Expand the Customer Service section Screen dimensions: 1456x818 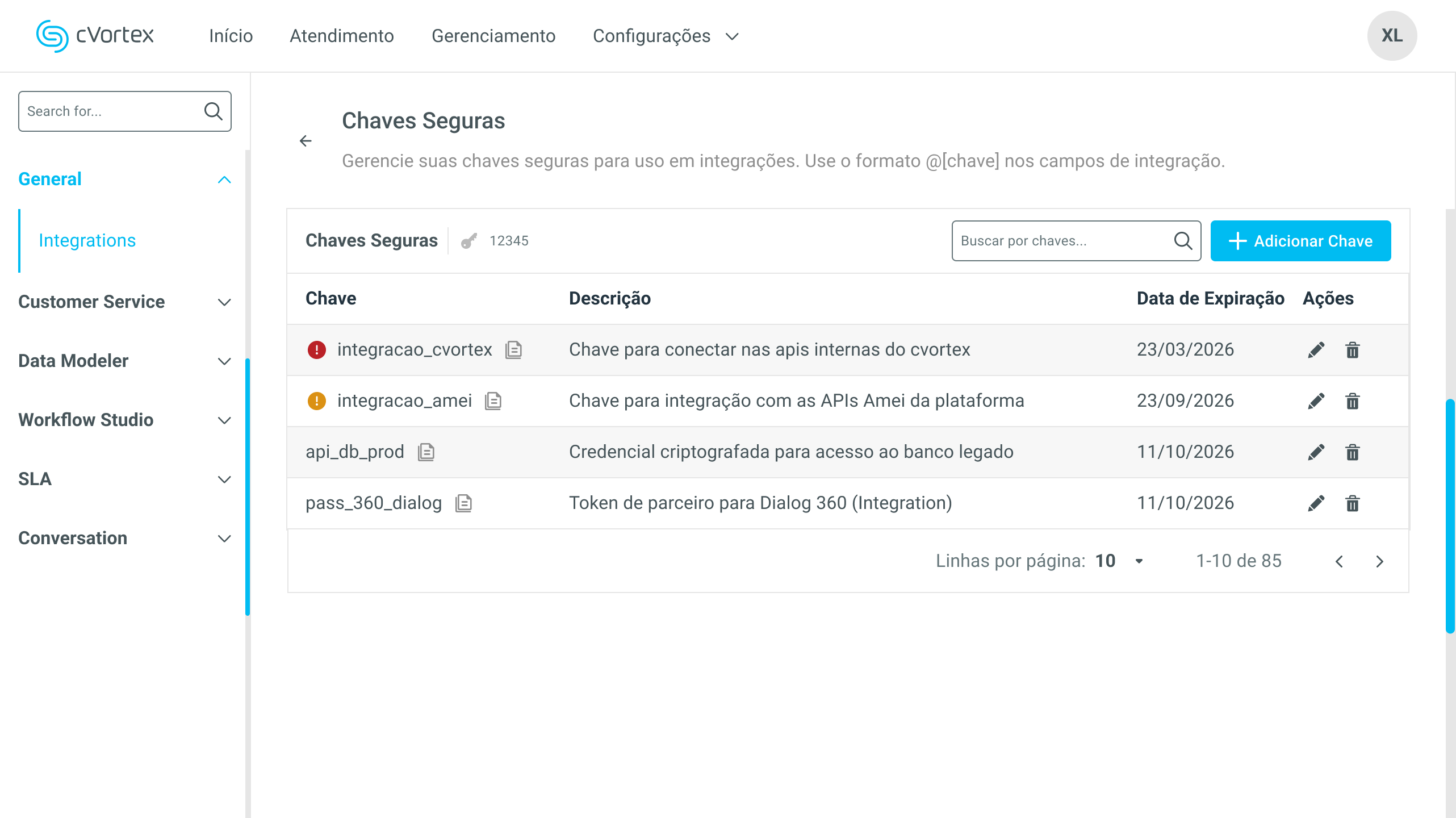pos(125,302)
